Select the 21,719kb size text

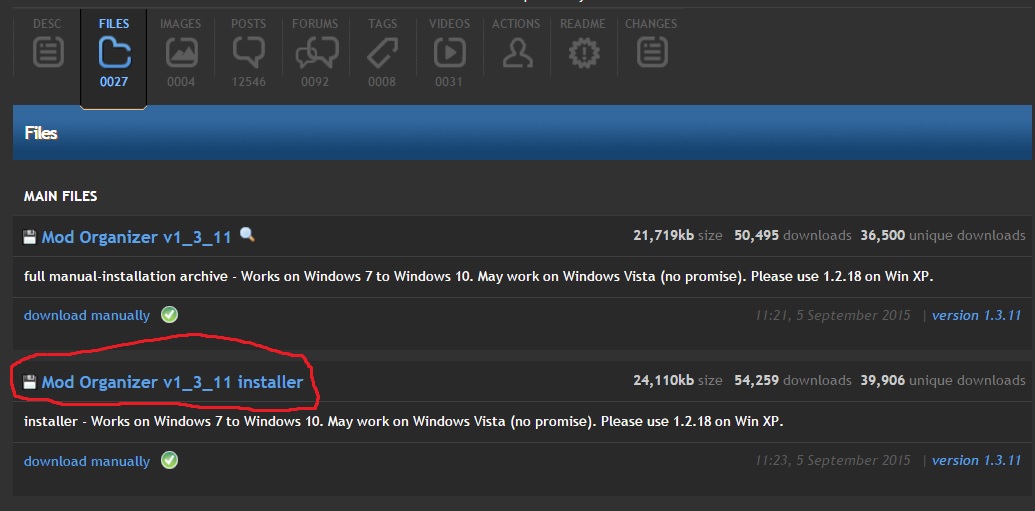[x=677, y=235]
